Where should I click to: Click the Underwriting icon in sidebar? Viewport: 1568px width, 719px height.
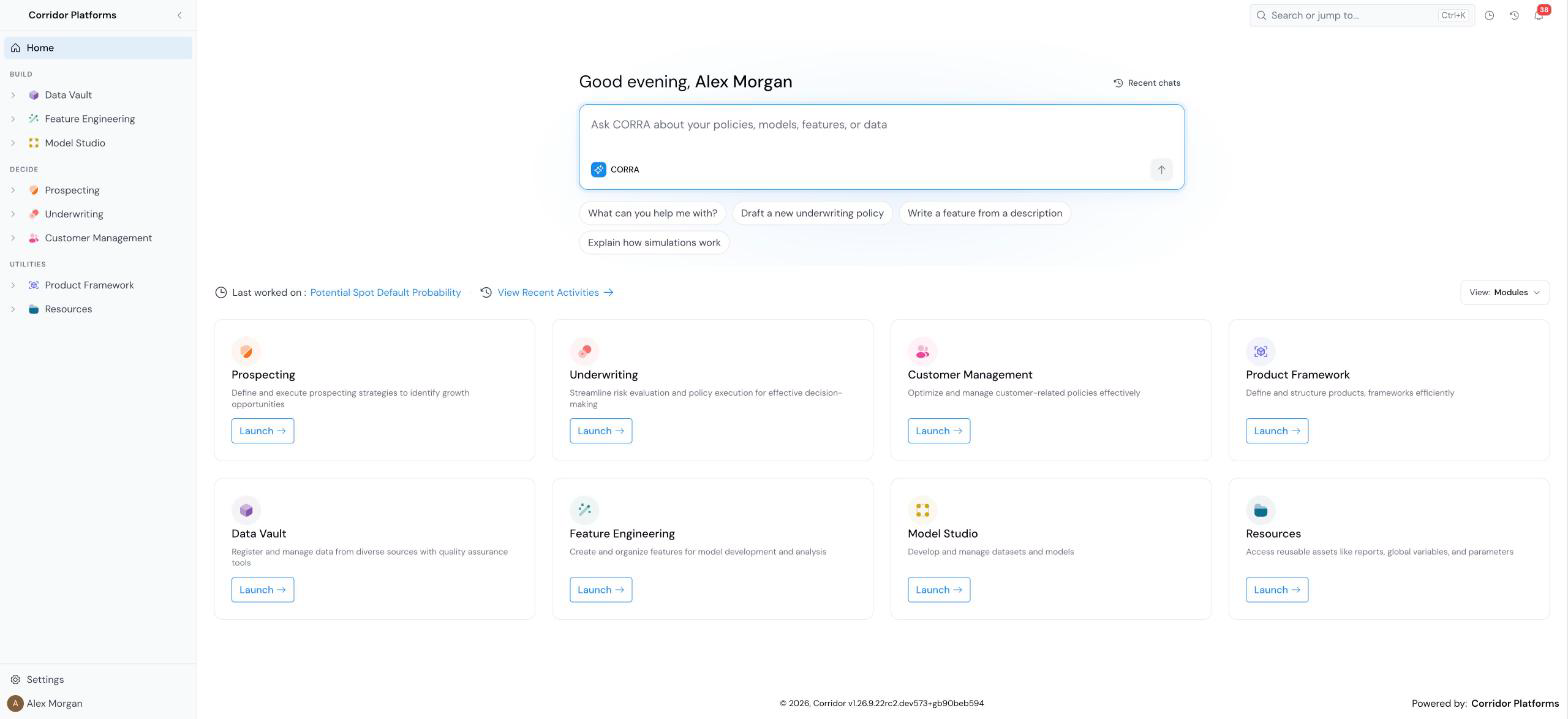[34, 214]
